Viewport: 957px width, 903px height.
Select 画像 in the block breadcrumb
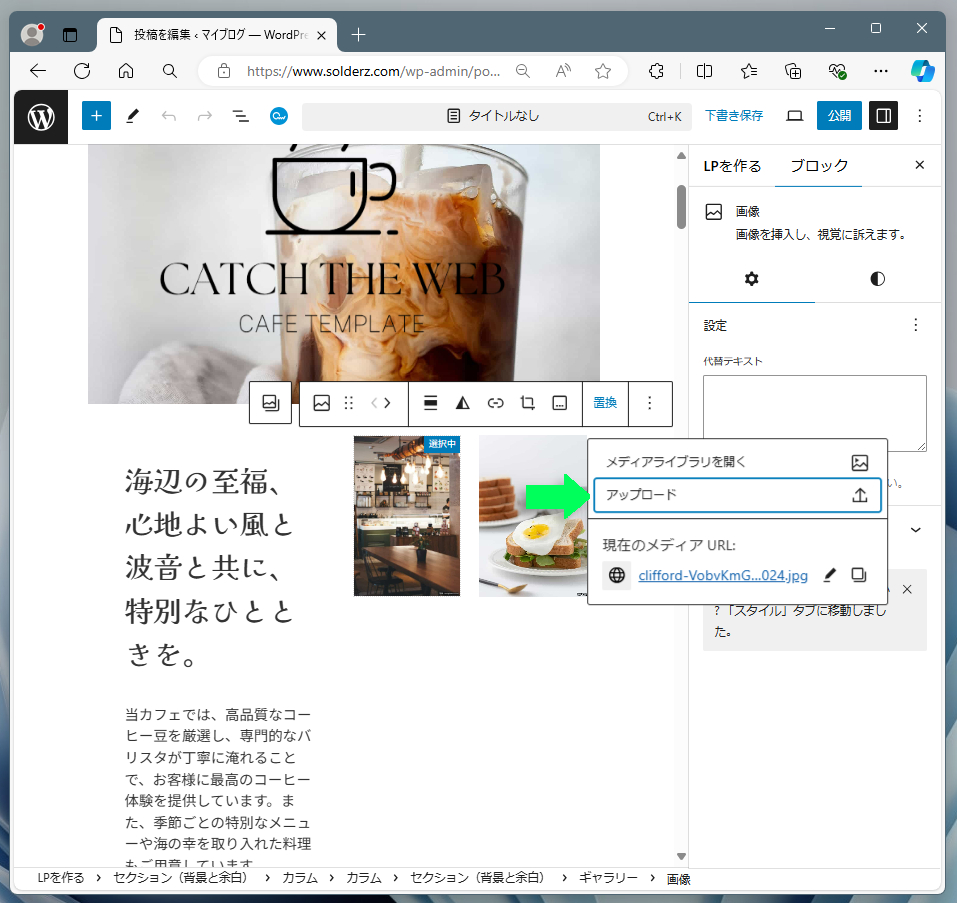[679, 879]
